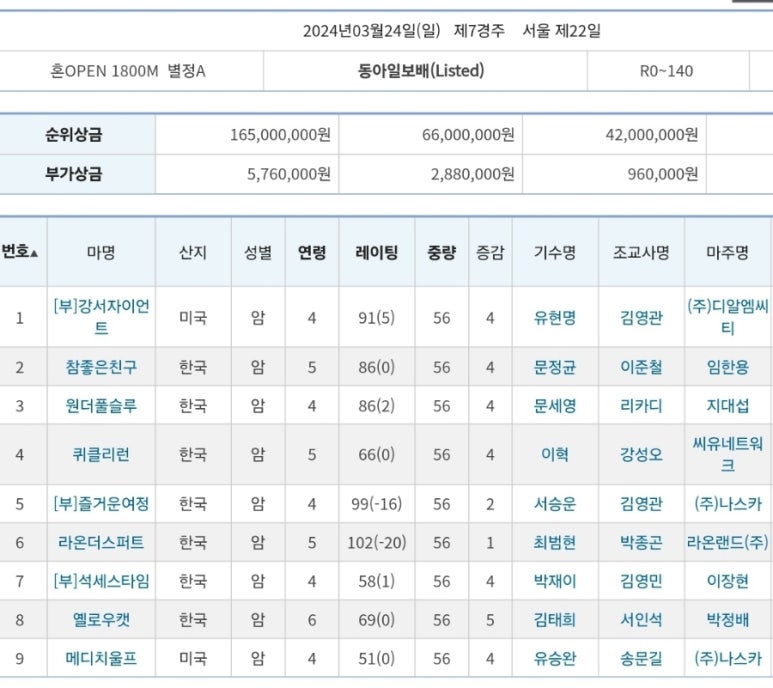Sort table by 레이팅 header
This screenshot has width=773, height=688.
[377, 252]
